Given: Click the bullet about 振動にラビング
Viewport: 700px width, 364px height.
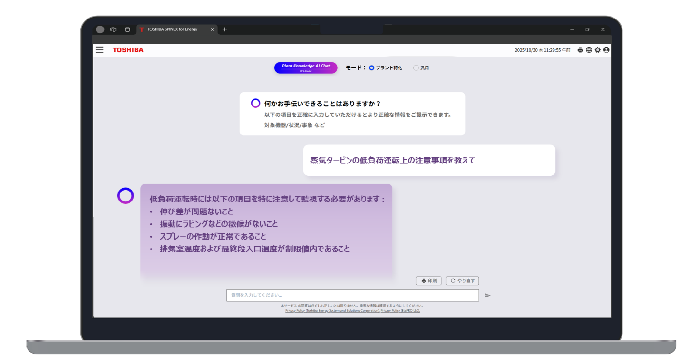Looking at the screenshot, I should [219, 224].
